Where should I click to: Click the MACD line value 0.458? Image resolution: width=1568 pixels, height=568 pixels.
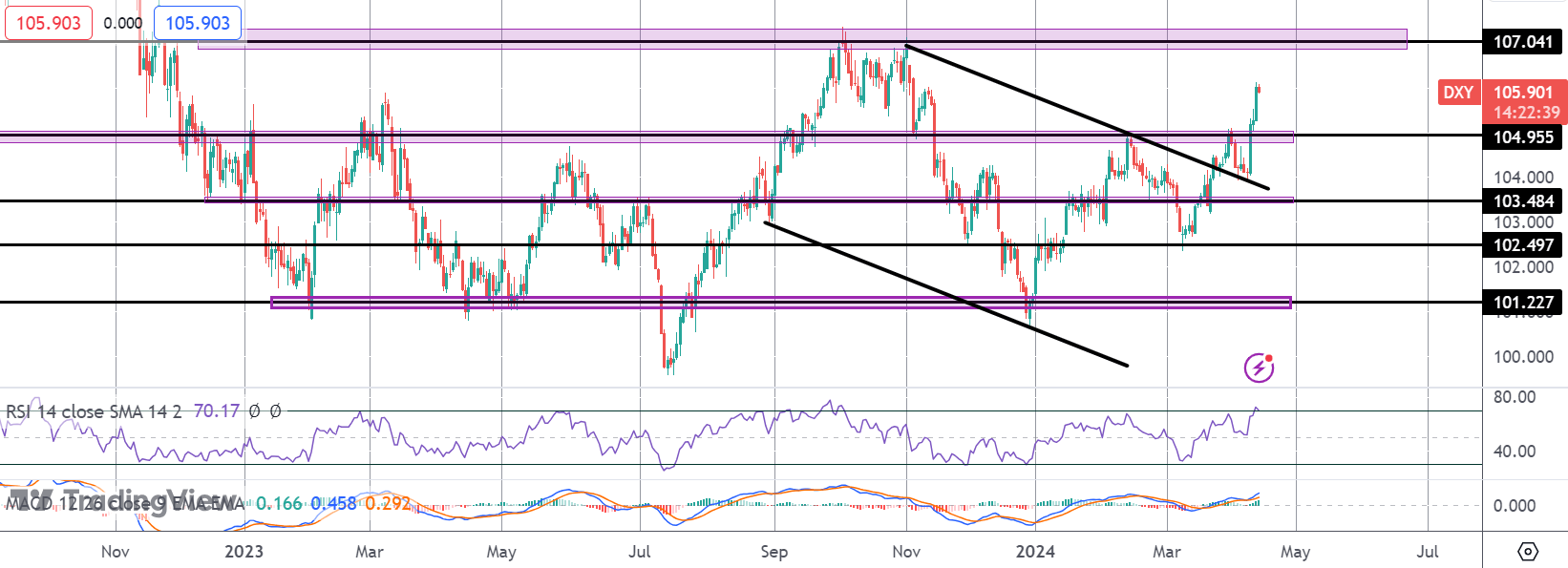(333, 503)
